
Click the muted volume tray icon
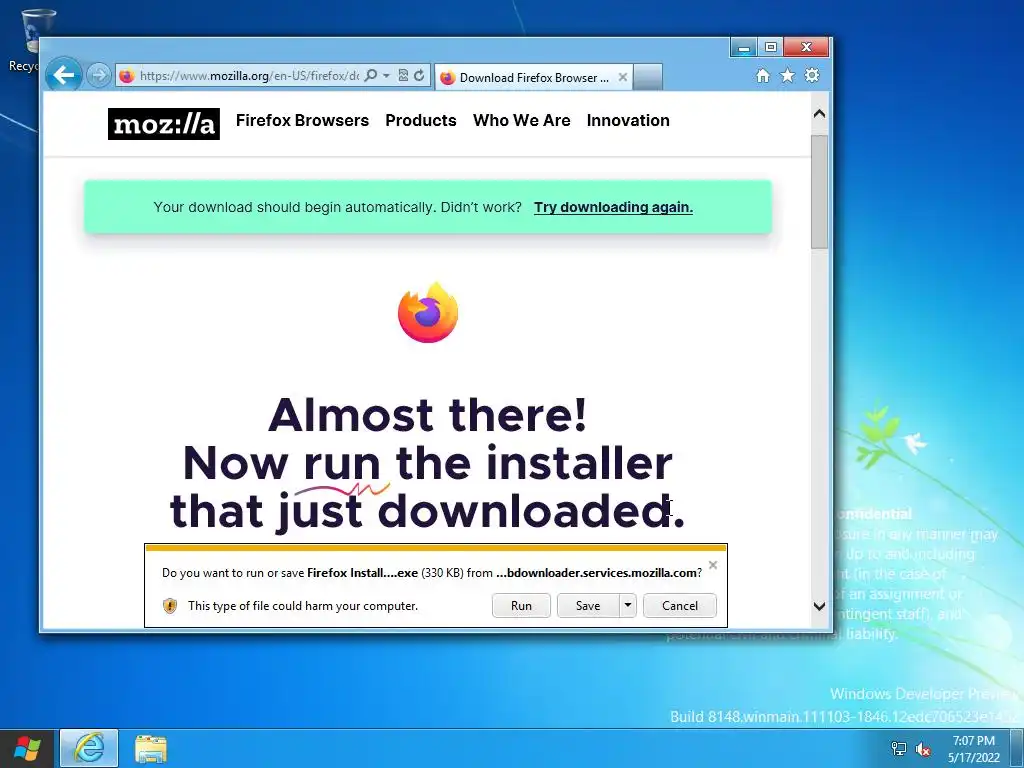coord(923,749)
